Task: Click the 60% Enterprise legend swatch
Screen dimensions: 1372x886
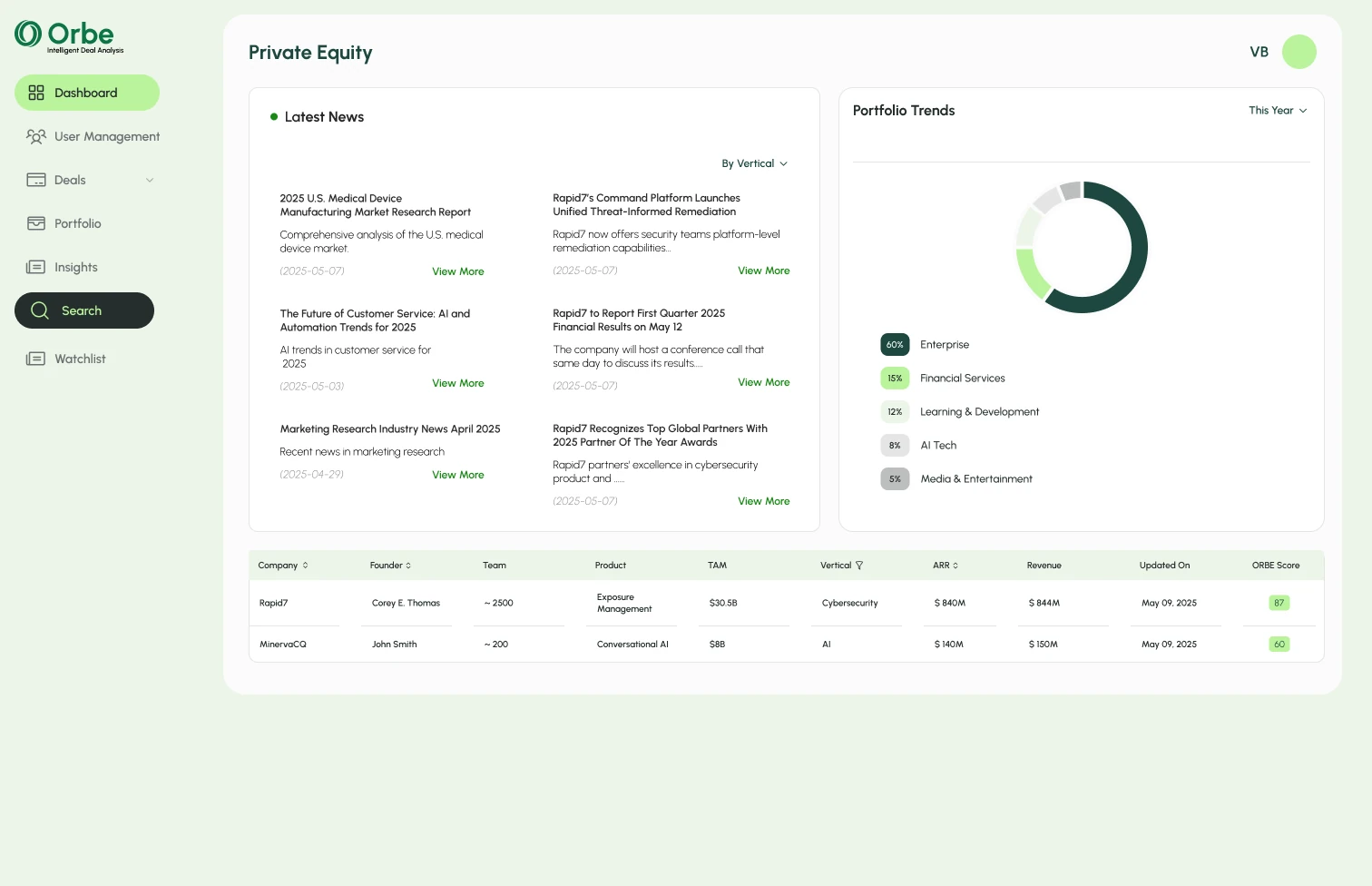Action: click(895, 345)
